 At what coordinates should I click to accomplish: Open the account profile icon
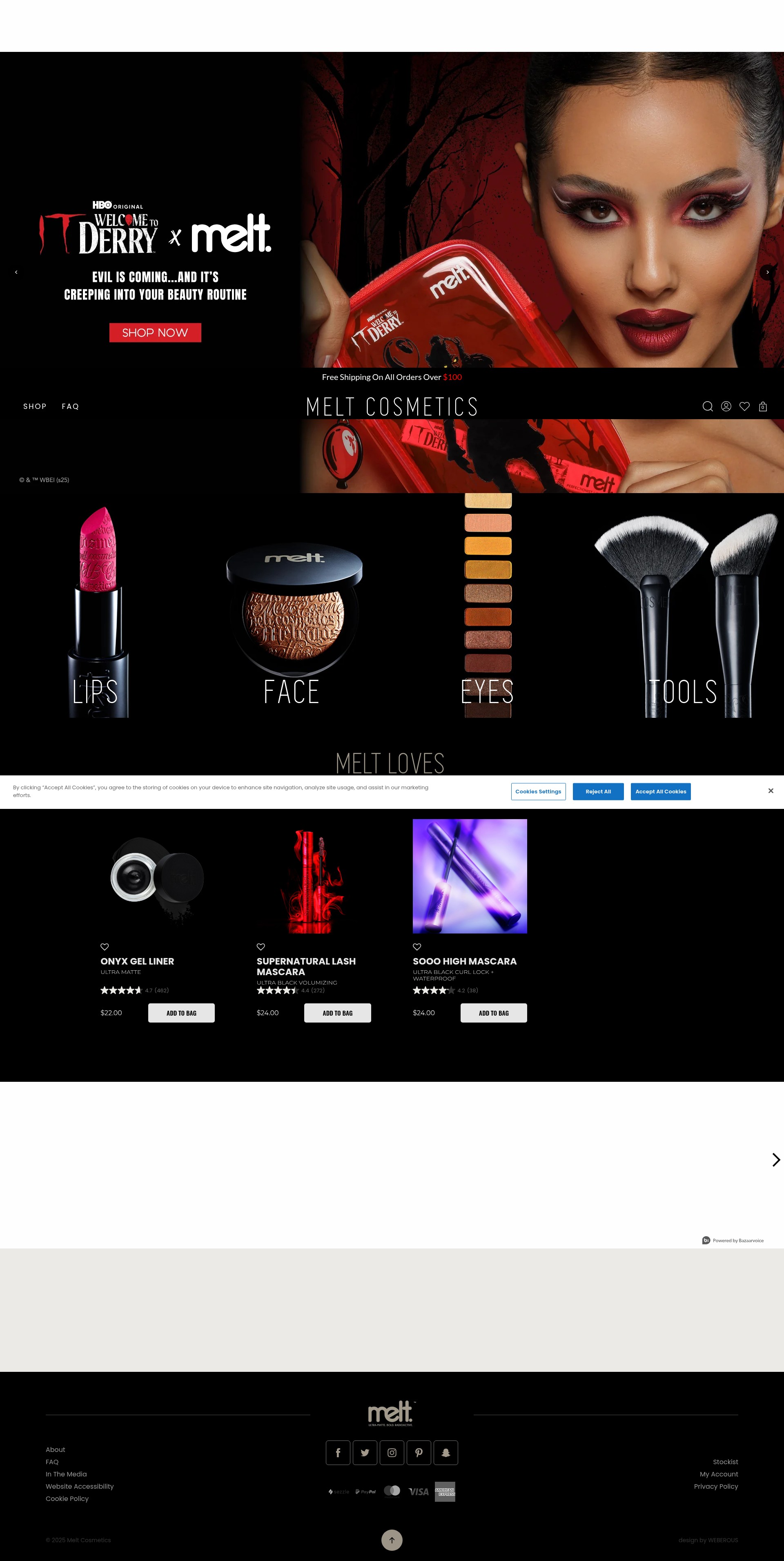726,406
